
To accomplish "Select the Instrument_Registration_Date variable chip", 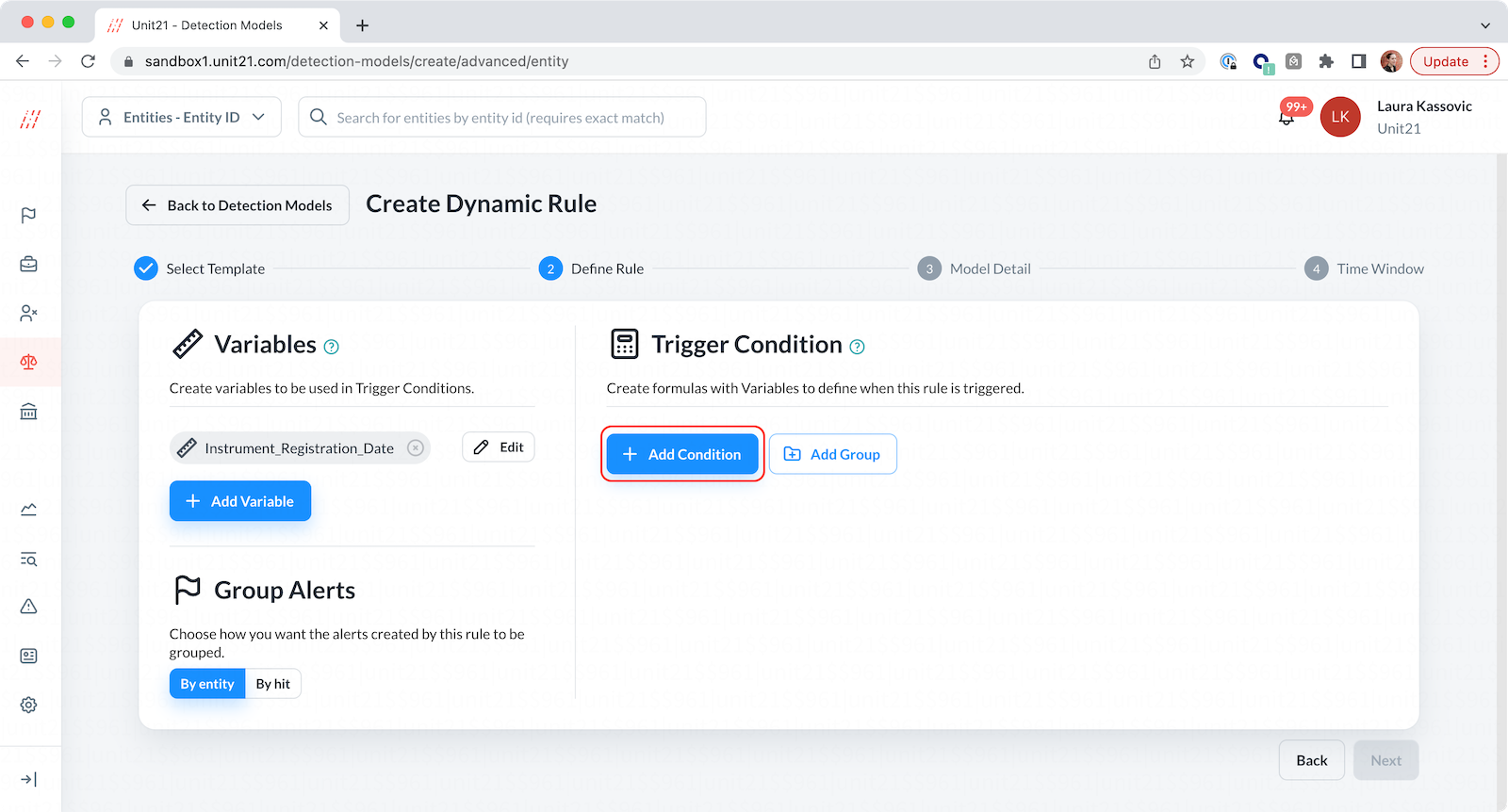I will 300,448.
